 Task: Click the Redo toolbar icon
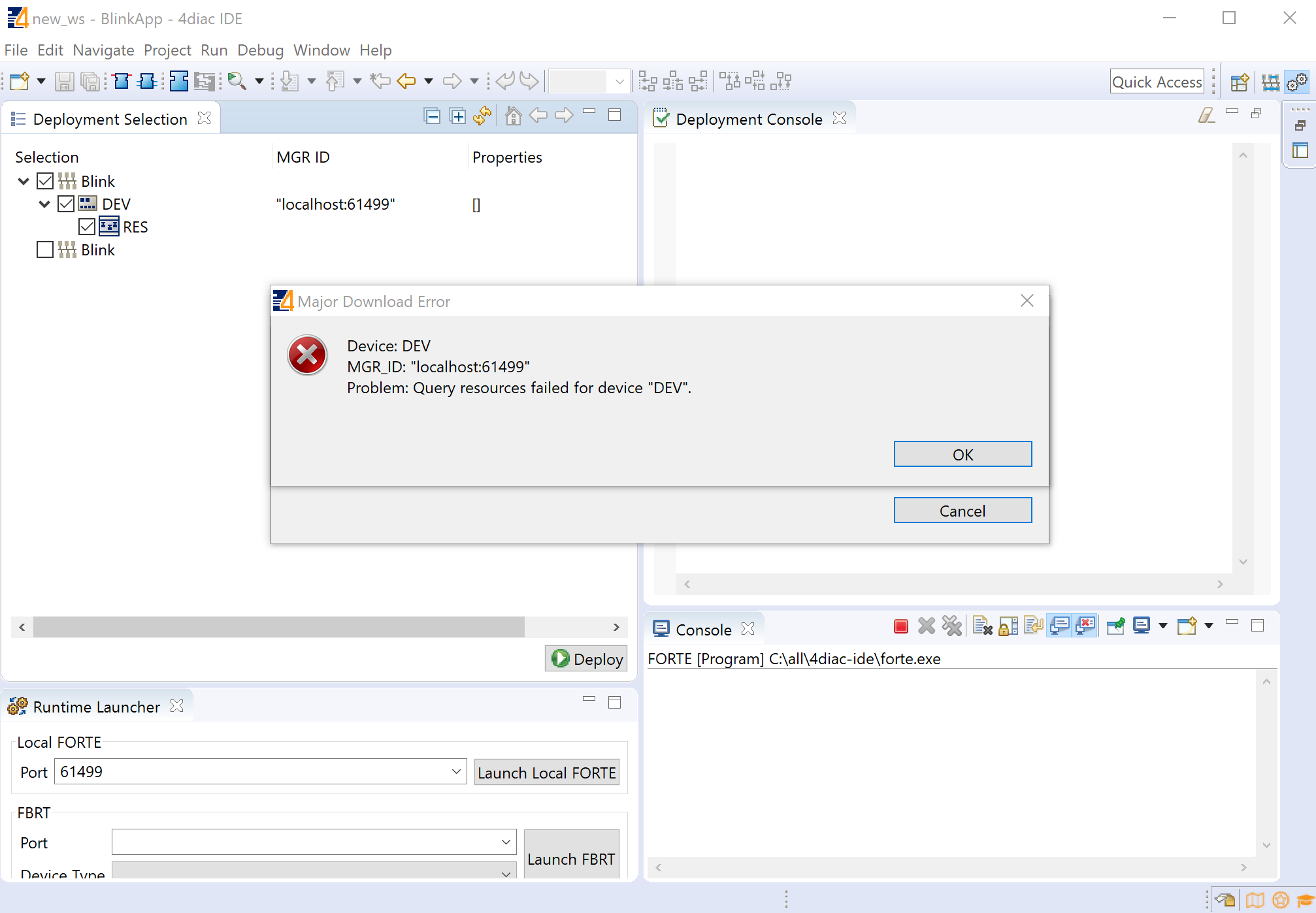[529, 81]
